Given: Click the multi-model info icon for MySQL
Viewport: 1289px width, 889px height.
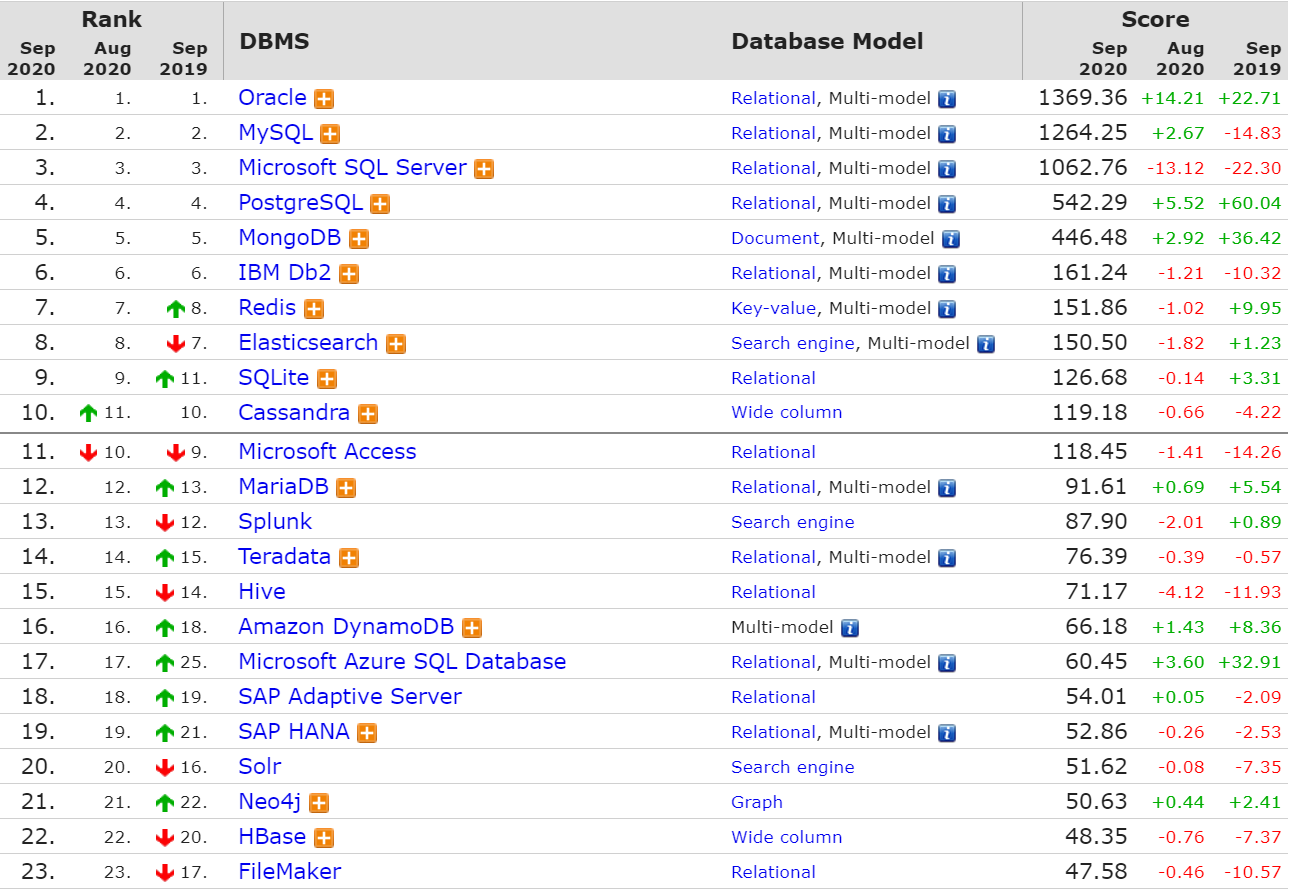Looking at the screenshot, I should 947,134.
